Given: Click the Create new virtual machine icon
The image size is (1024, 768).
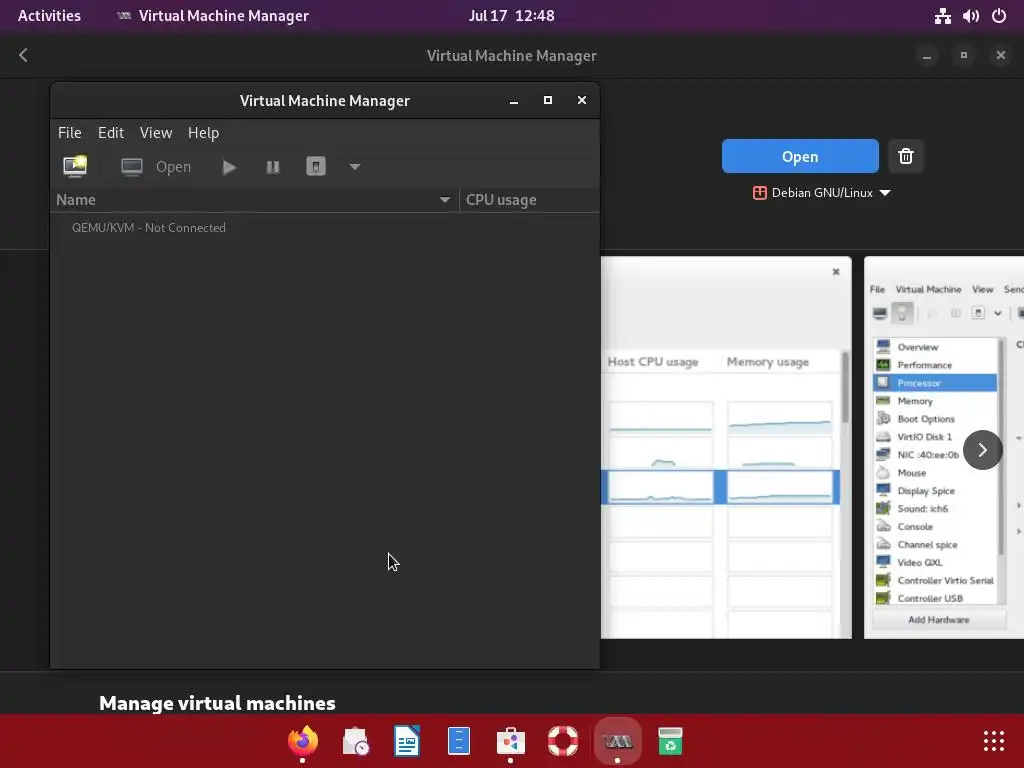Looking at the screenshot, I should coord(75,167).
